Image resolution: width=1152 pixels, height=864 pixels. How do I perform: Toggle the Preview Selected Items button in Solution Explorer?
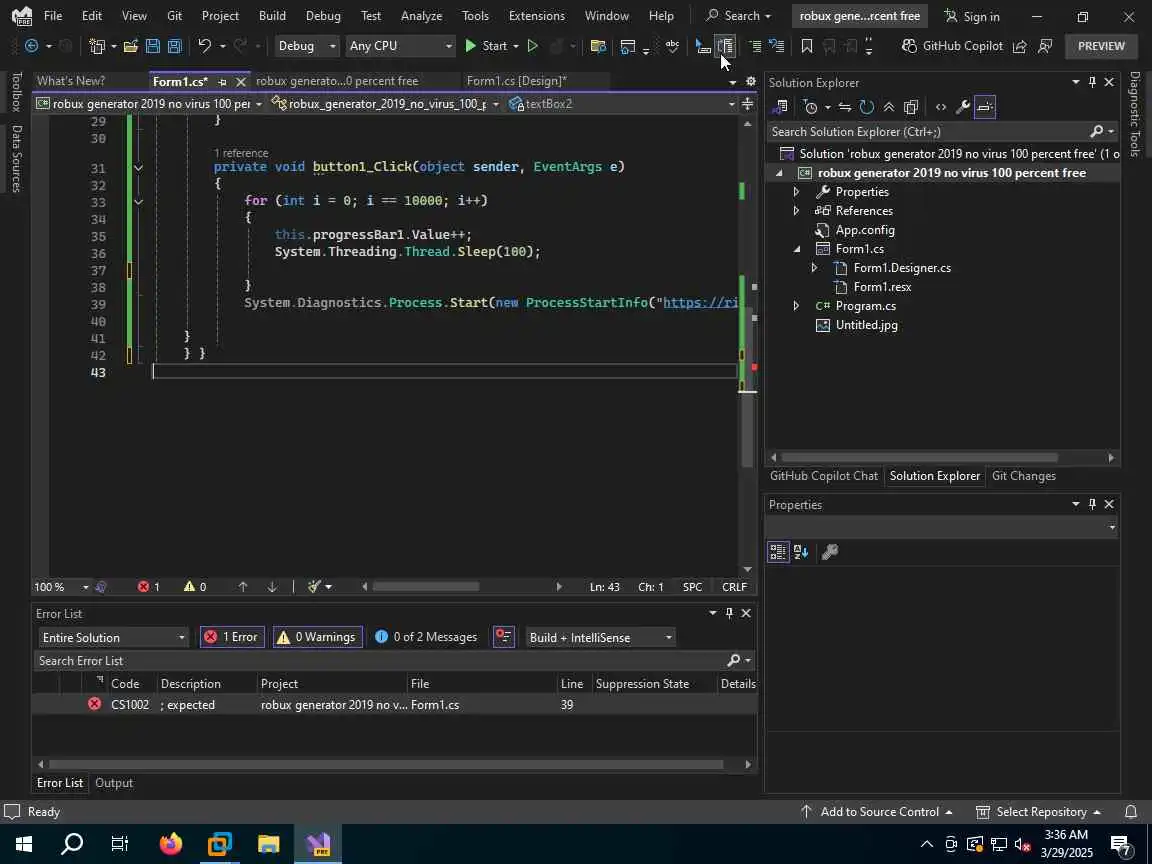click(984, 107)
